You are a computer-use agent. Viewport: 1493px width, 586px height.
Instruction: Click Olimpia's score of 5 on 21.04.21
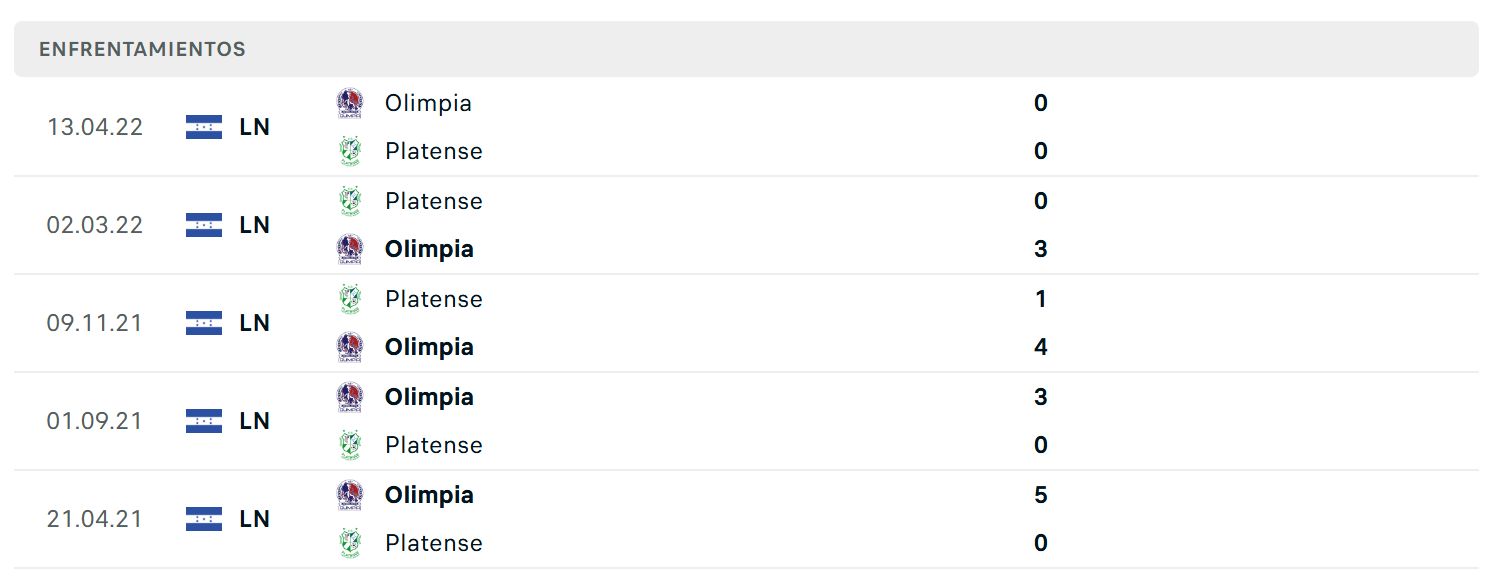point(1041,495)
